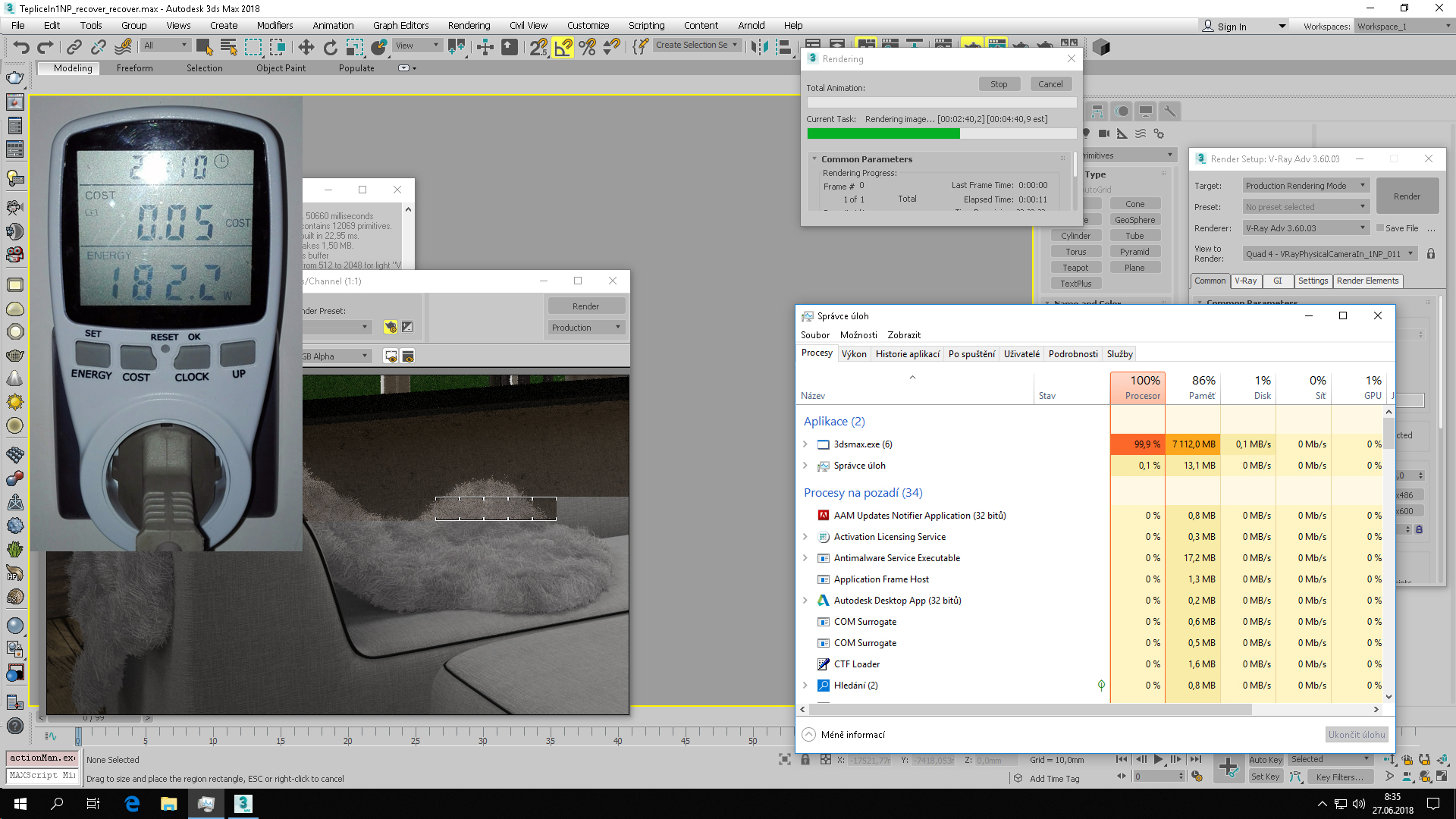The height and width of the screenshot is (819, 1456).
Task: Open the View to Render Quad 4 dropdown
Action: tap(1329, 254)
